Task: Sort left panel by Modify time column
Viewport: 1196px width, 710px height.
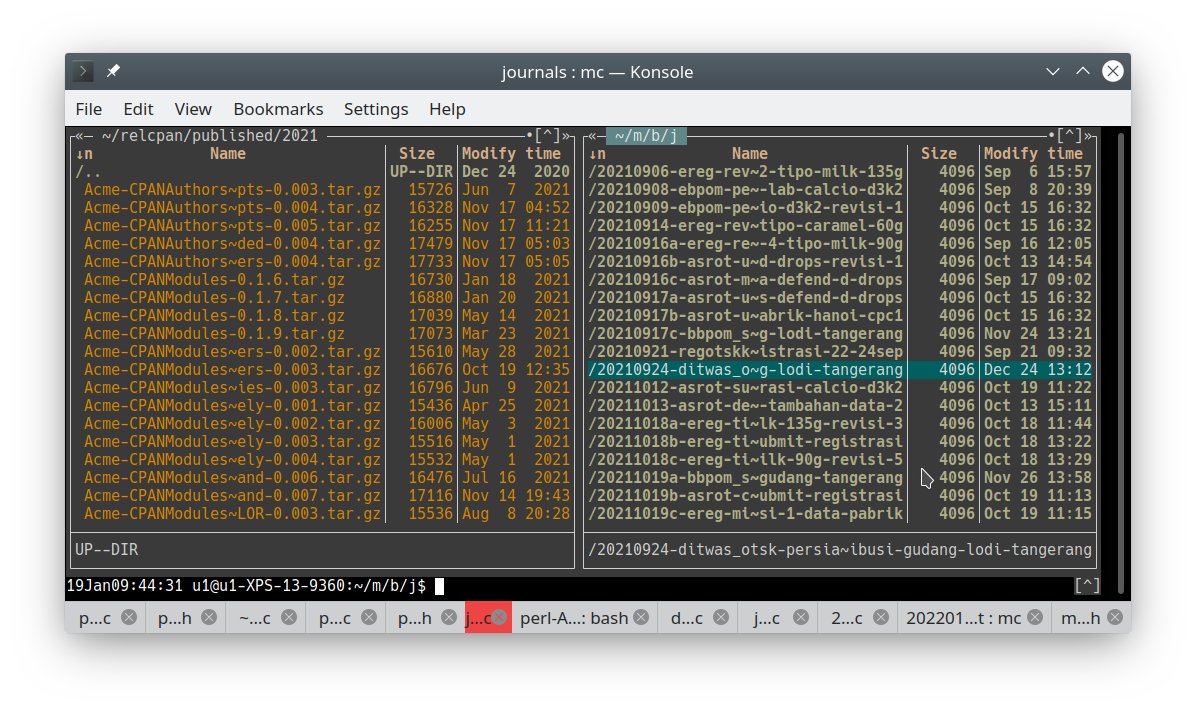Action: [511, 154]
